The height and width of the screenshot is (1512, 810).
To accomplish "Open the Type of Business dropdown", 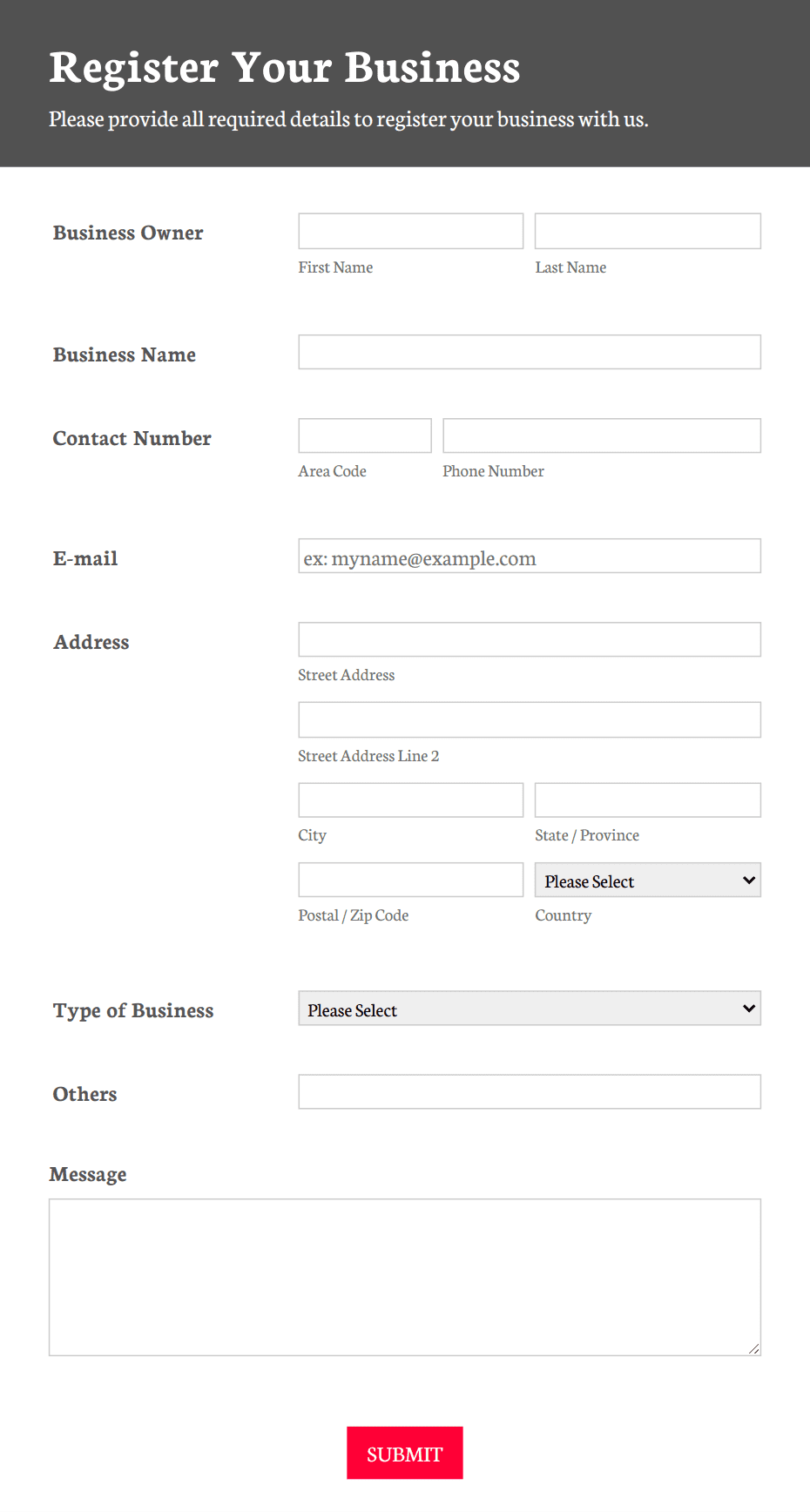I will coord(529,1008).
